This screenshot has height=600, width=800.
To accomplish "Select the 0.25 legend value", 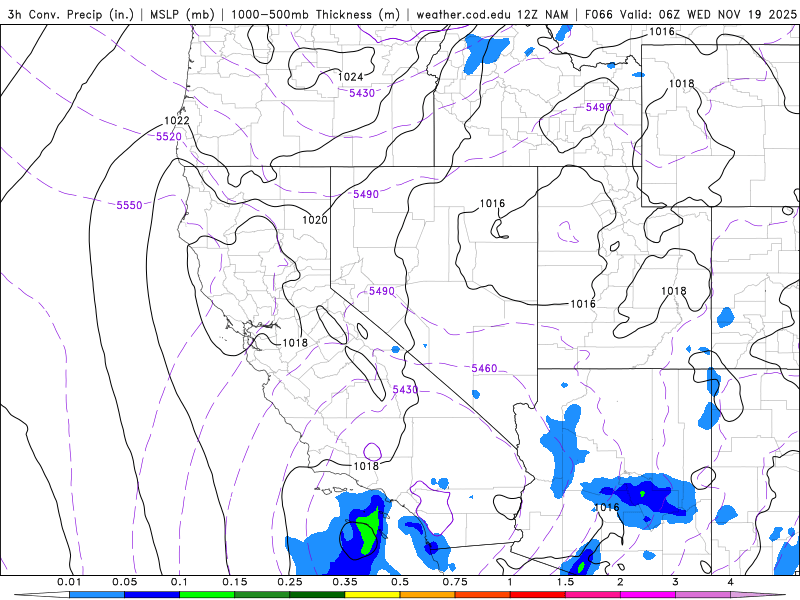I will coord(290,582).
